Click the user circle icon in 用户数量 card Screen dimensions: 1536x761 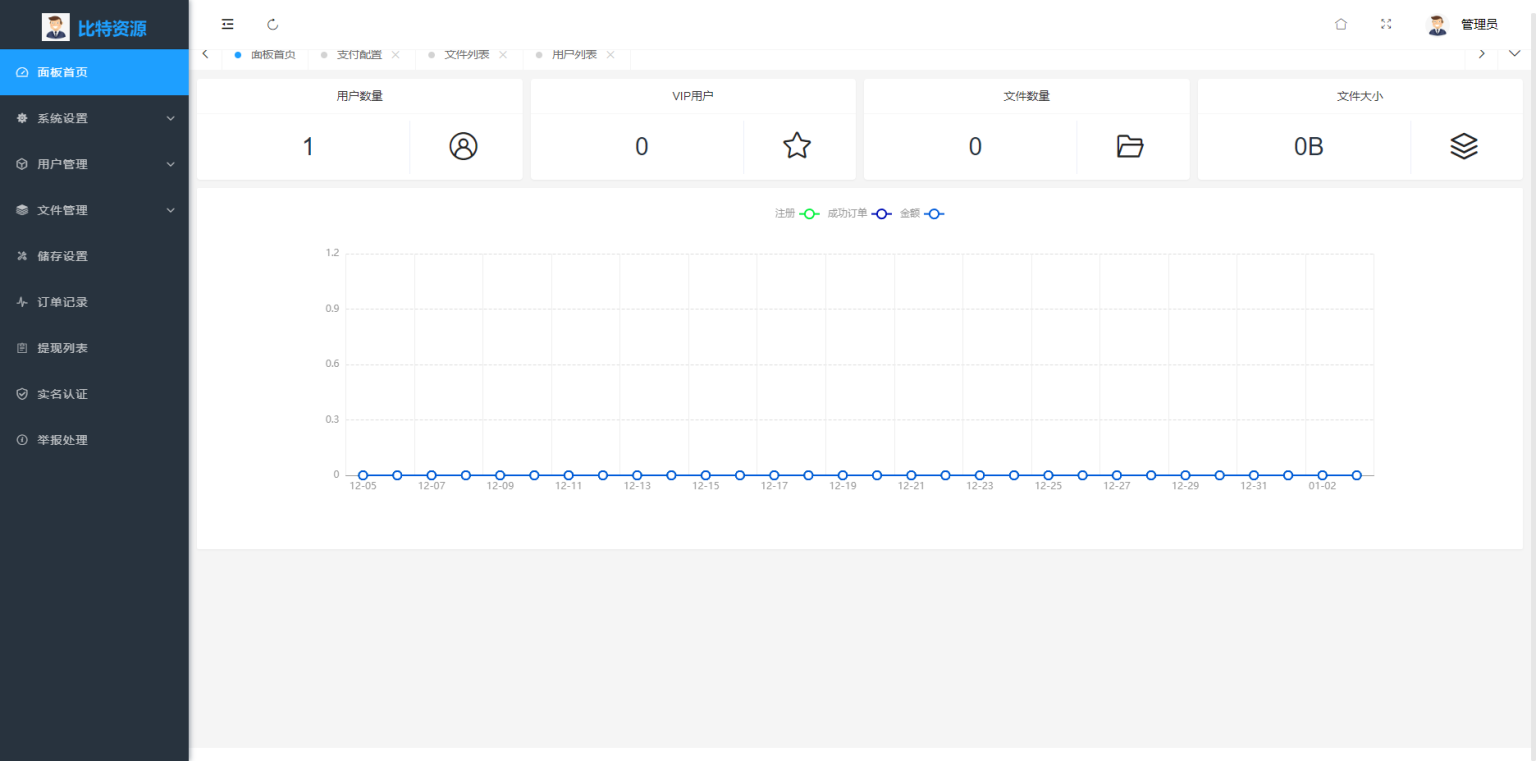coord(463,146)
